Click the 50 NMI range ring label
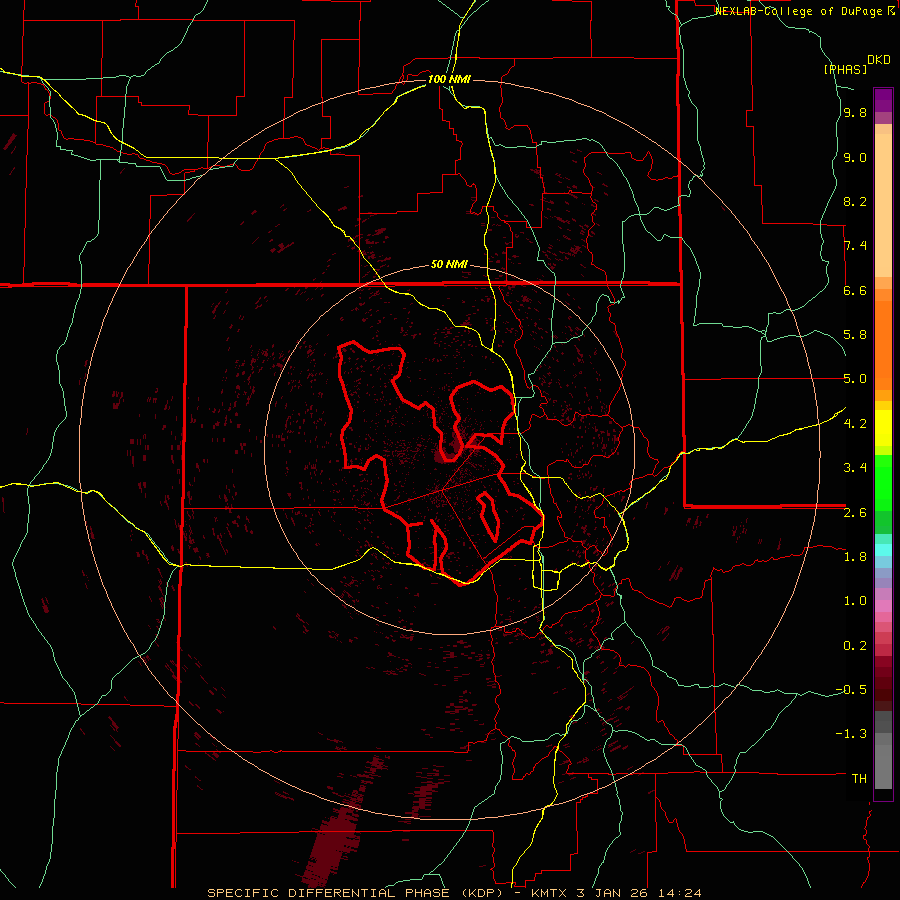This screenshot has height=900, width=900. [449, 264]
